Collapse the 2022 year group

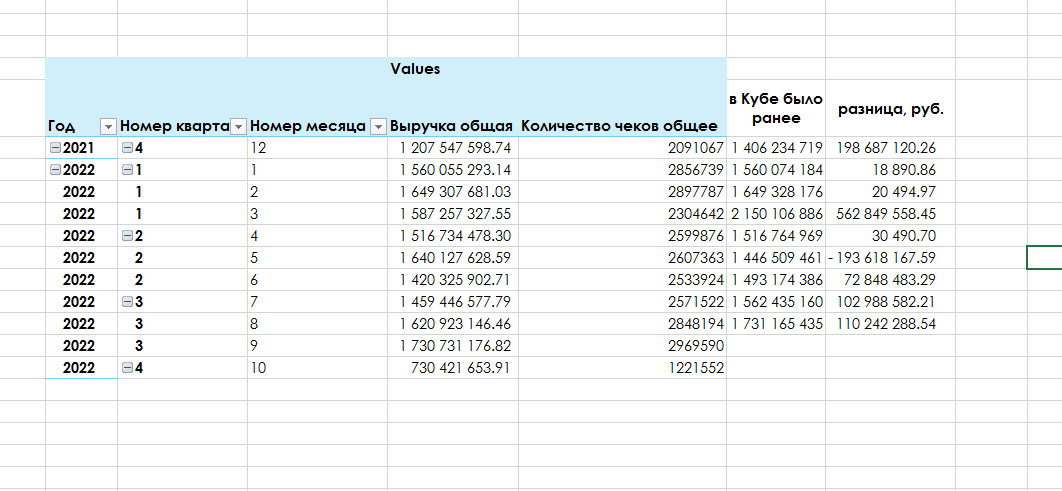coord(56,170)
